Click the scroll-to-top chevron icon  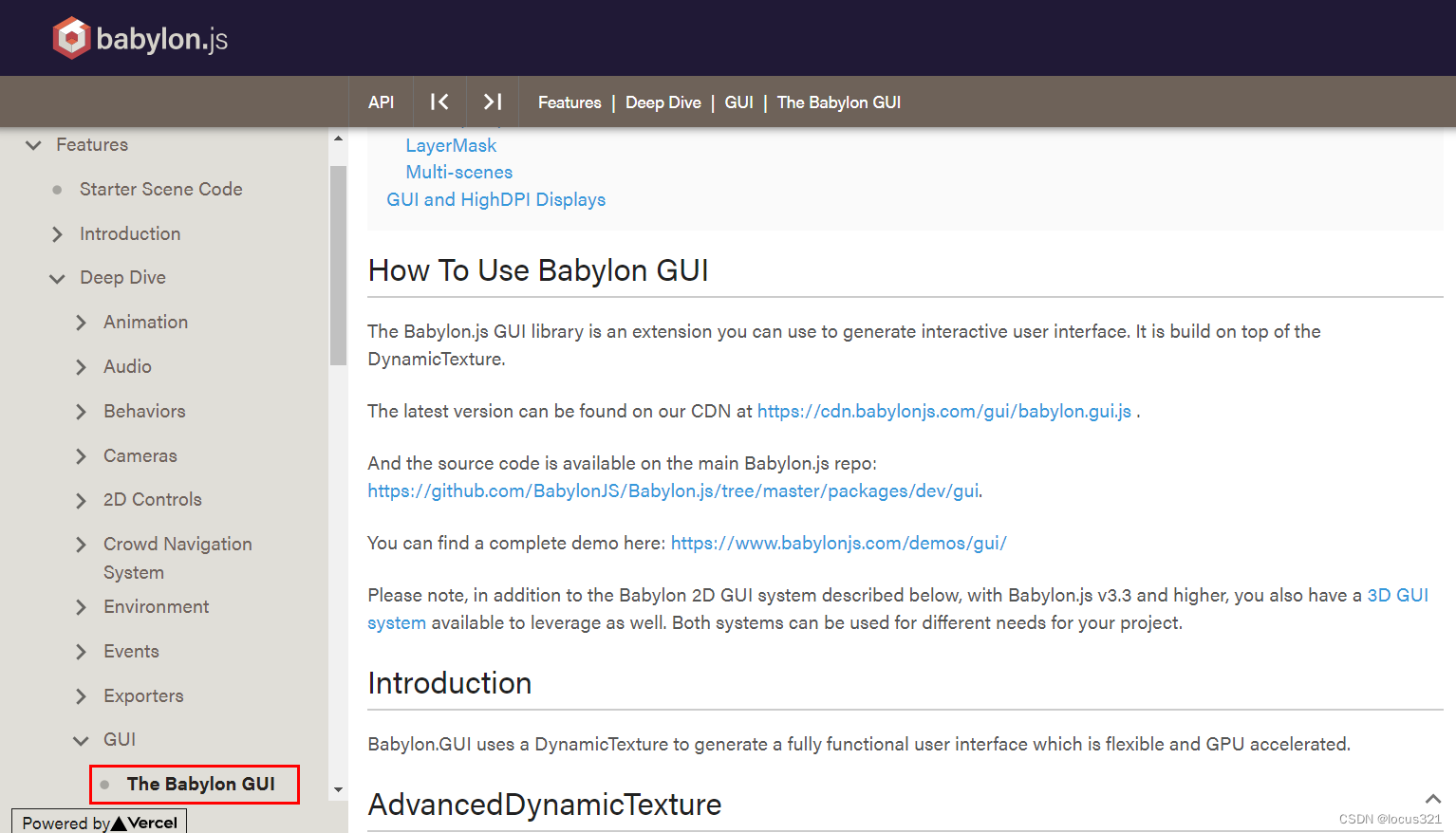pyautogui.click(x=1433, y=799)
